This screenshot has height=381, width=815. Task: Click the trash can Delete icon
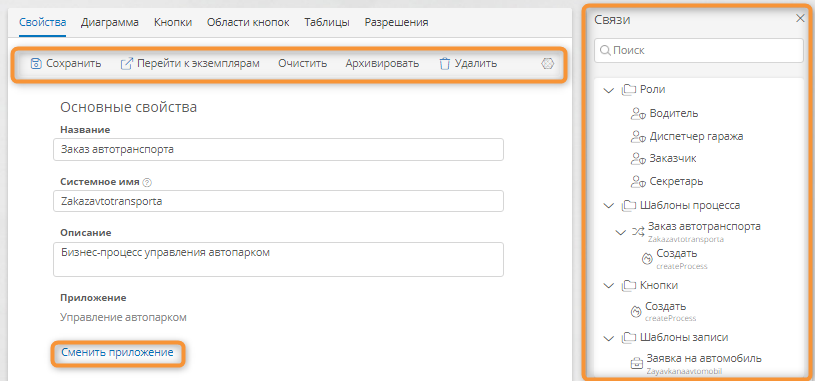[444, 64]
